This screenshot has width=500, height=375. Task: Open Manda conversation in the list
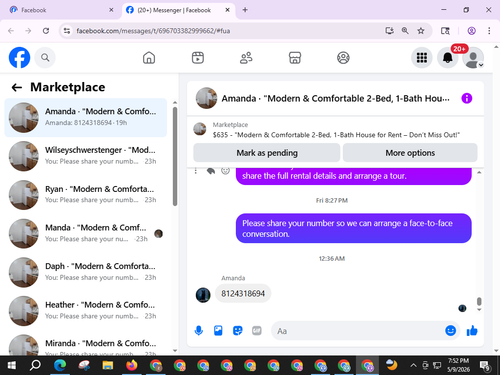[86, 233]
